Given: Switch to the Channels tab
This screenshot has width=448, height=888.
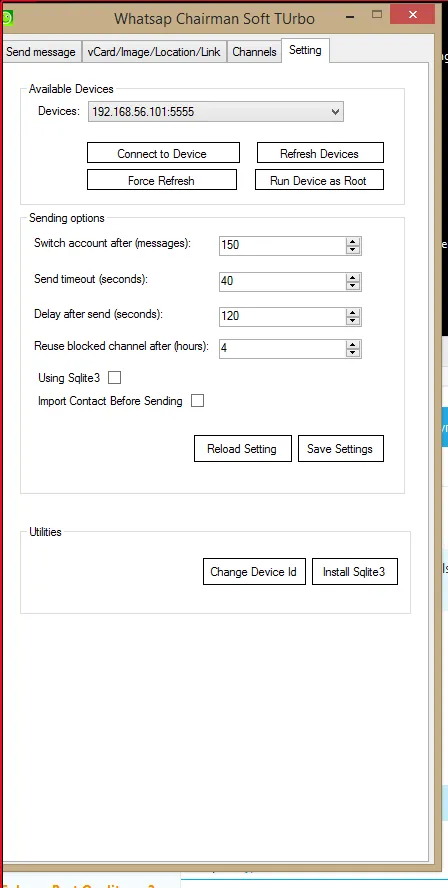Looking at the screenshot, I should tap(254, 52).
